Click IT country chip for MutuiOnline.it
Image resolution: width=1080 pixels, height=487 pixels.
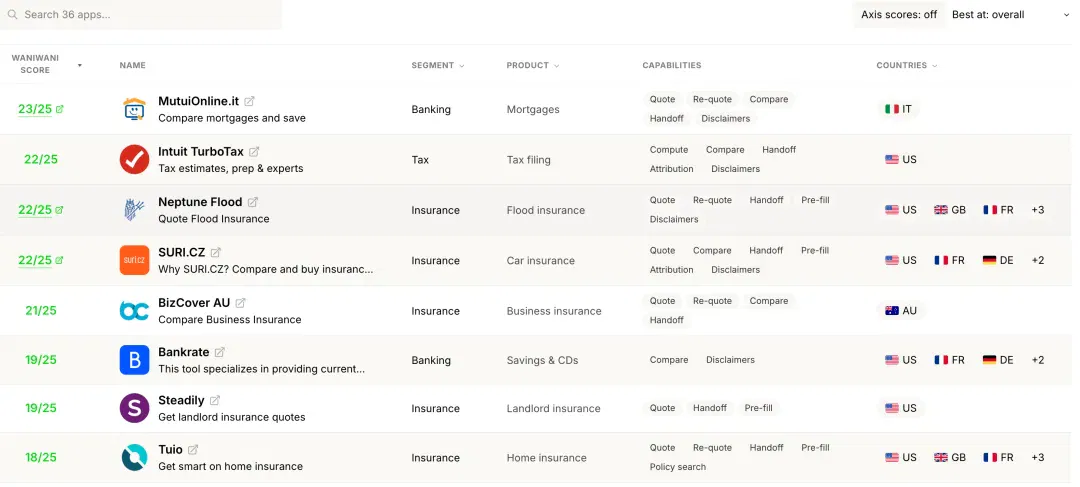pyautogui.click(x=898, y=109)
